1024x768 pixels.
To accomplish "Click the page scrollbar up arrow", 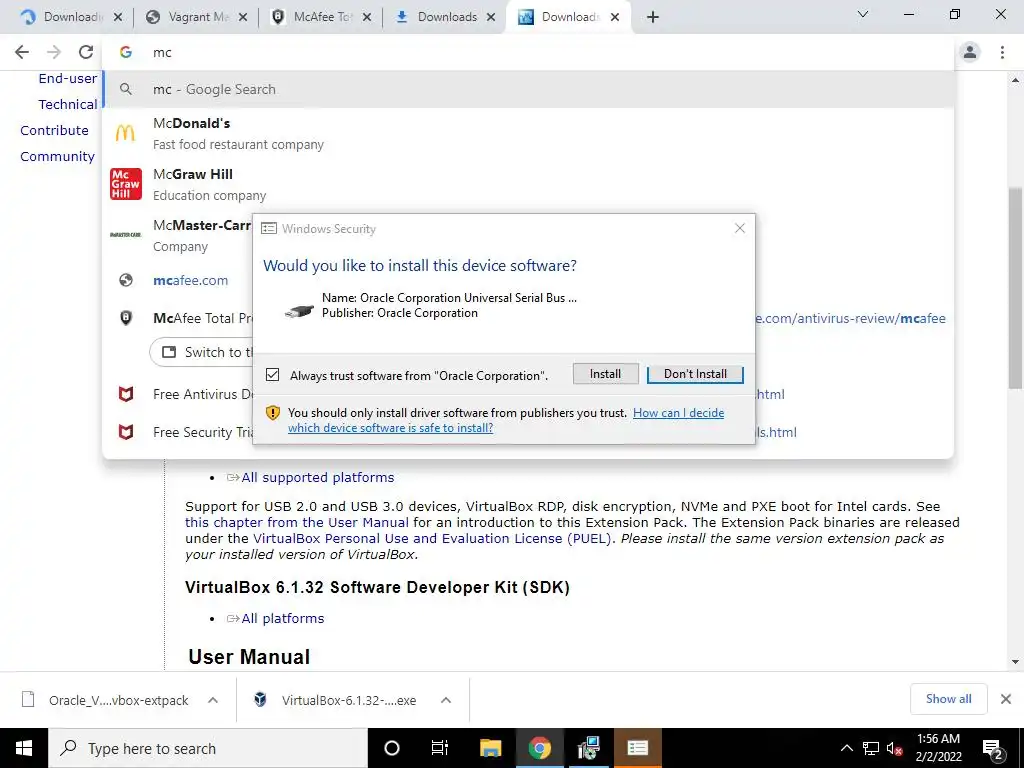I will tap(1015, 80).
